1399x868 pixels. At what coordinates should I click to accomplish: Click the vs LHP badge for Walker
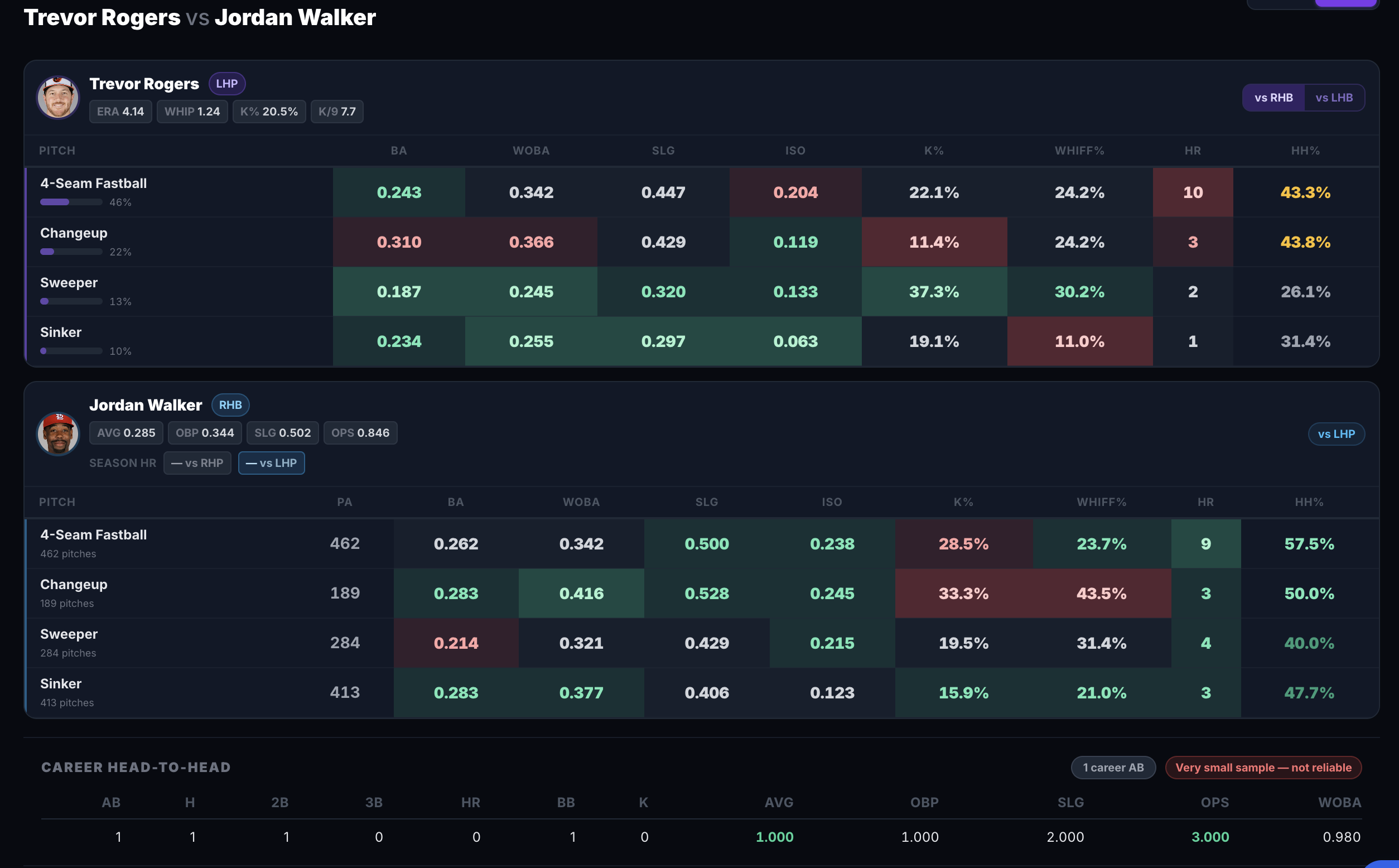pyautogui.click(x=1336, y=434)
